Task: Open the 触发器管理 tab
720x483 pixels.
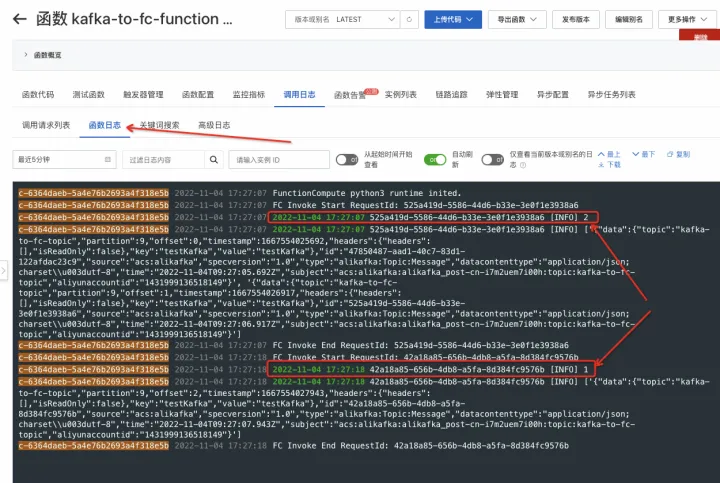Action: (143, 95)
